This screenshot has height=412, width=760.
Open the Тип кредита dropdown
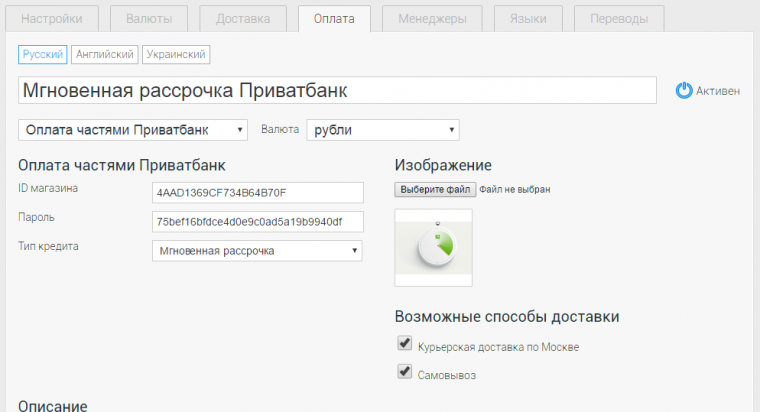click(257, 250)
